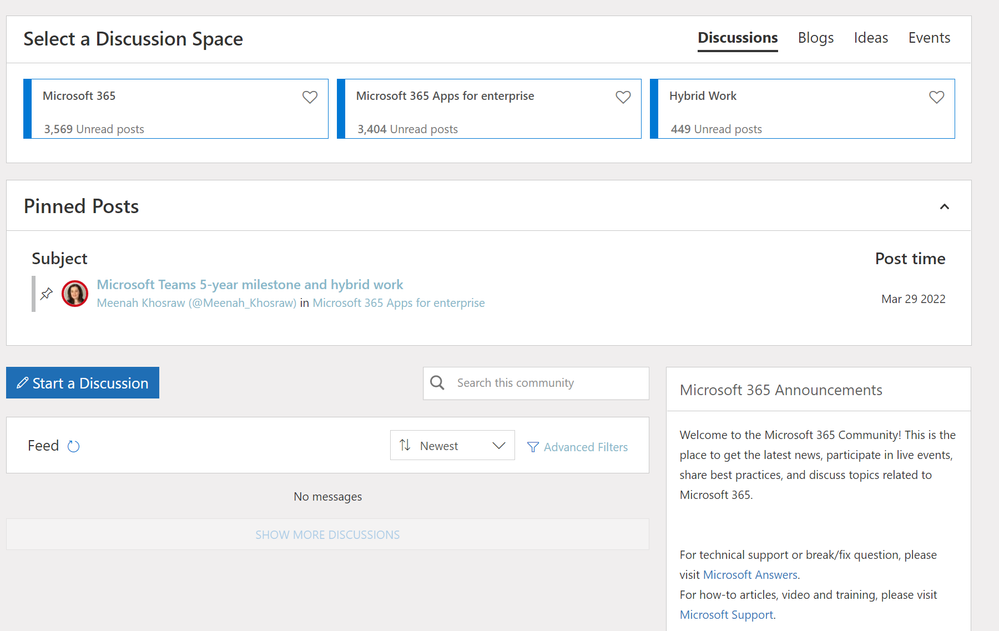Click the pin icon on pinned post
The image size is (999, 631).
[x=46, y=294]
